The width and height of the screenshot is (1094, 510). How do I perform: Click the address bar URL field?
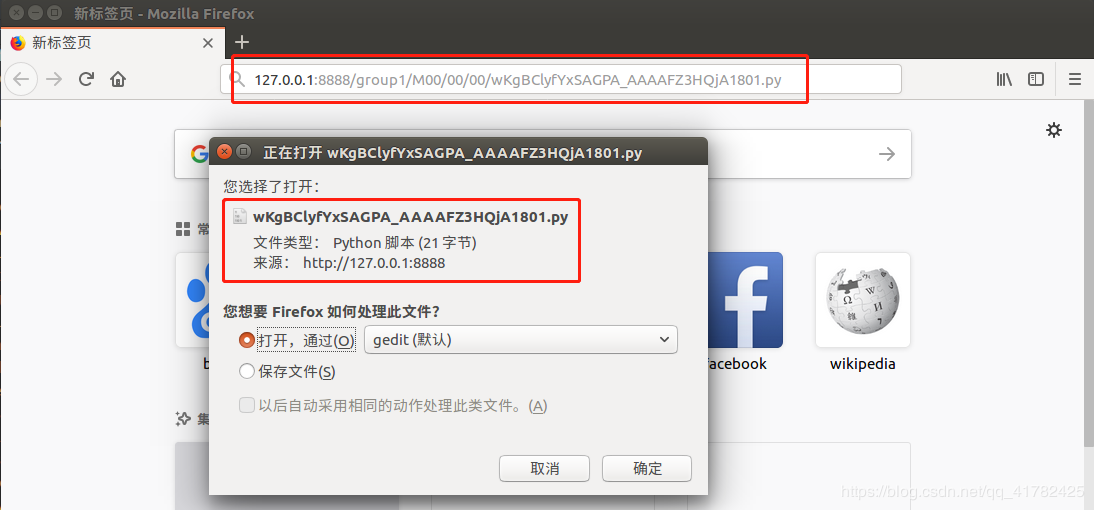[561, 80]
